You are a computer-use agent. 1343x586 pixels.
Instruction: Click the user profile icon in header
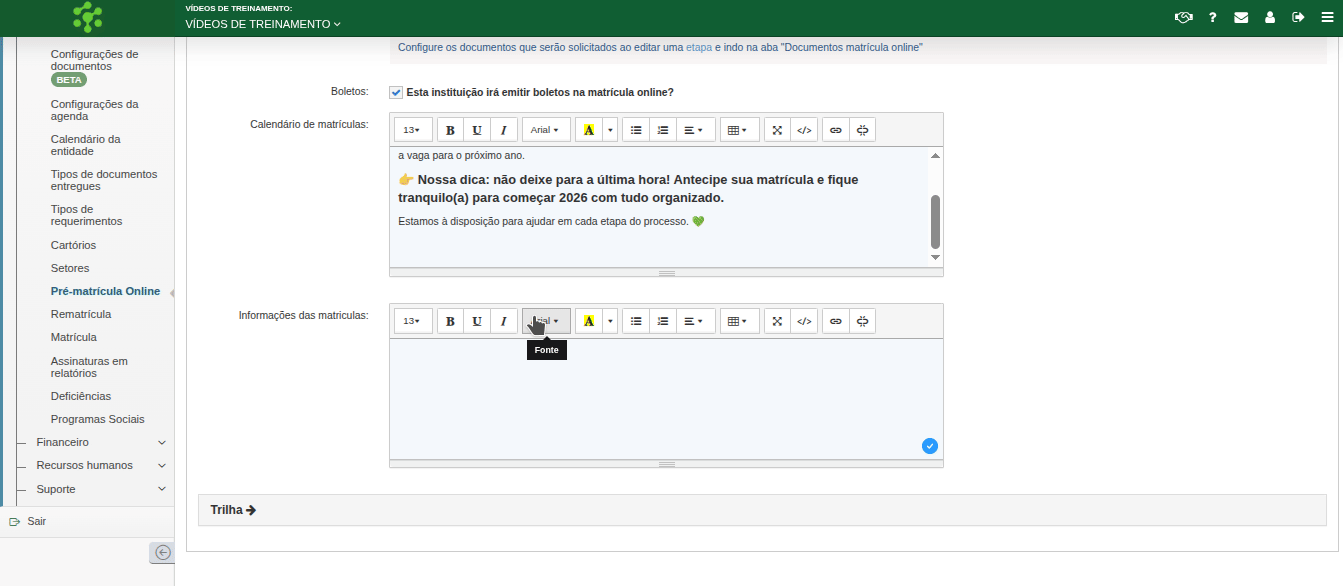pyautogui.click(x=1270, y=17)
